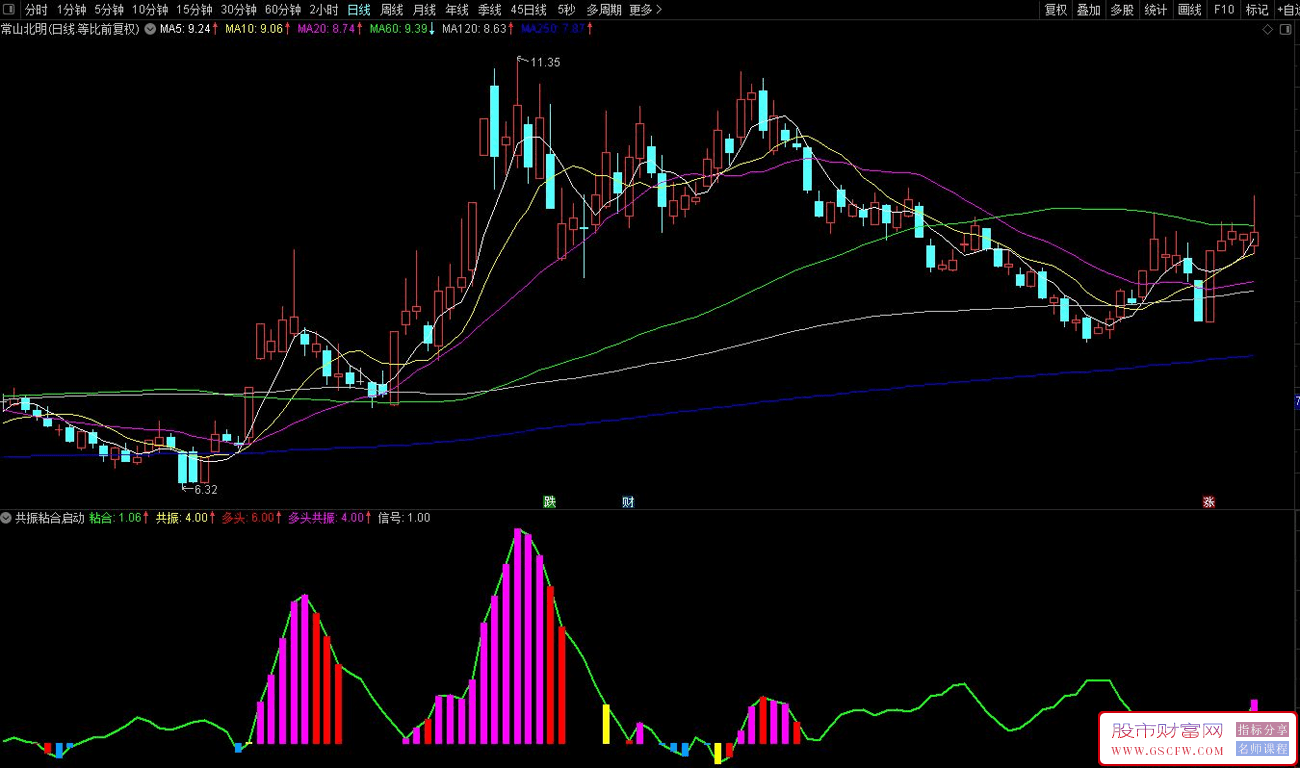Open the 多股 multi-stock view
This screenshot has width=1300, height=768.
click(1122, 10)
